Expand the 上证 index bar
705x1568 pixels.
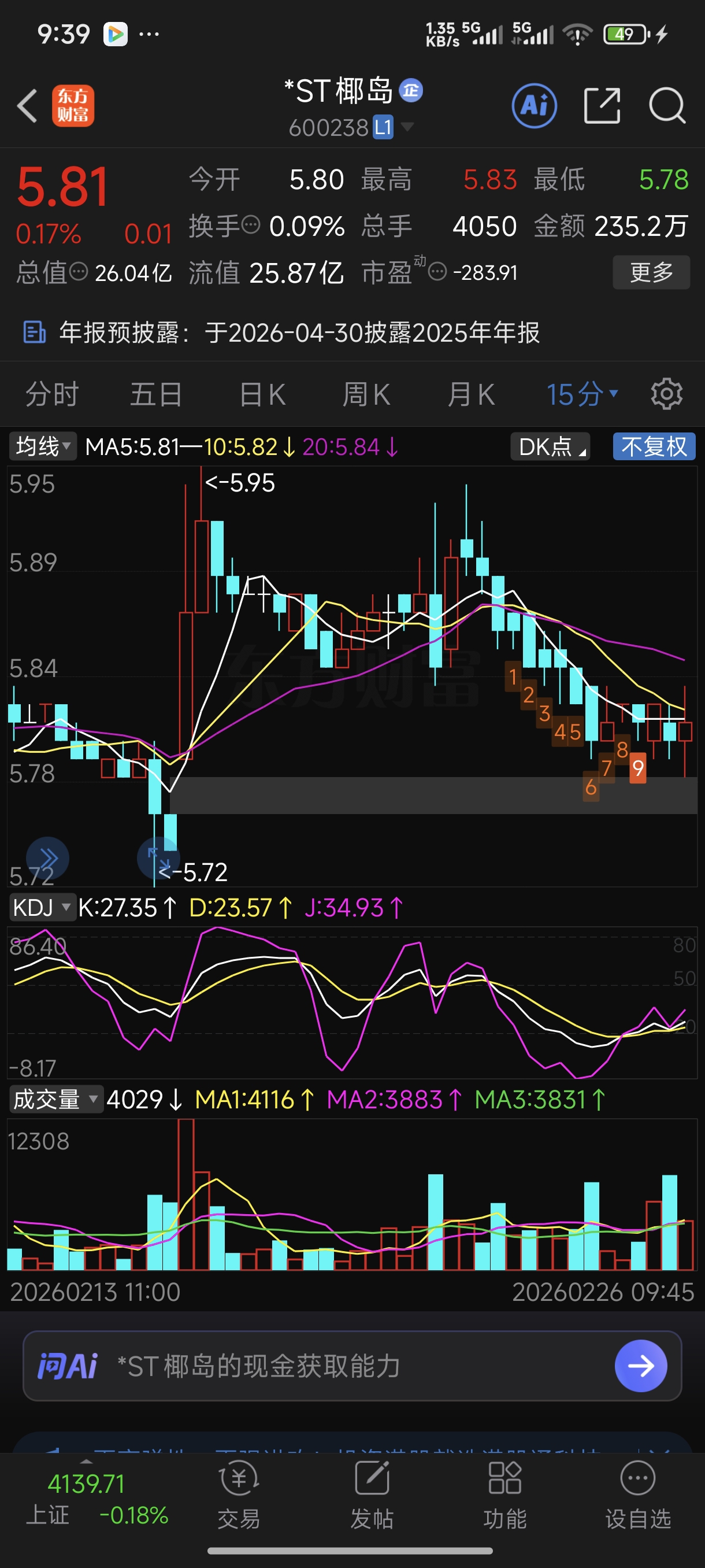tap(86, 1461)
